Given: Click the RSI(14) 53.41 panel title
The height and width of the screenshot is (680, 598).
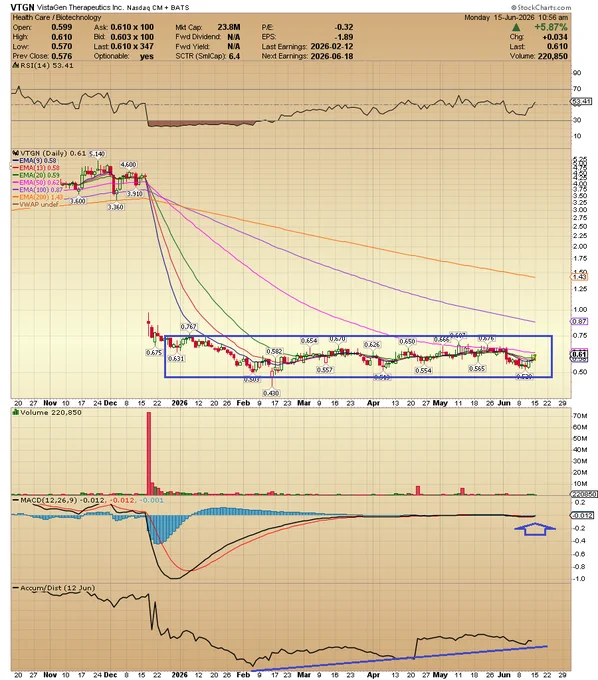Looking at the screenshot, I should point(47,65).
